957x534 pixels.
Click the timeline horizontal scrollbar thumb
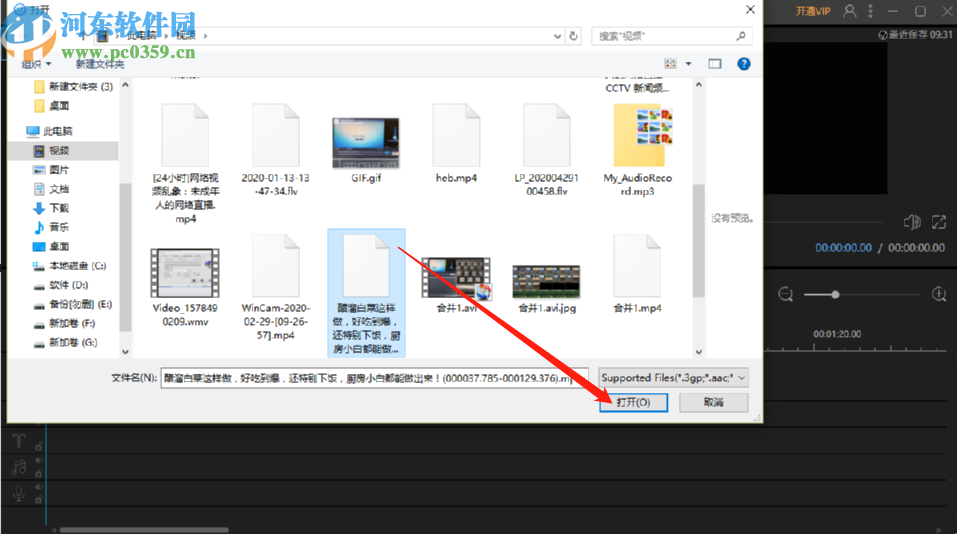144,530
